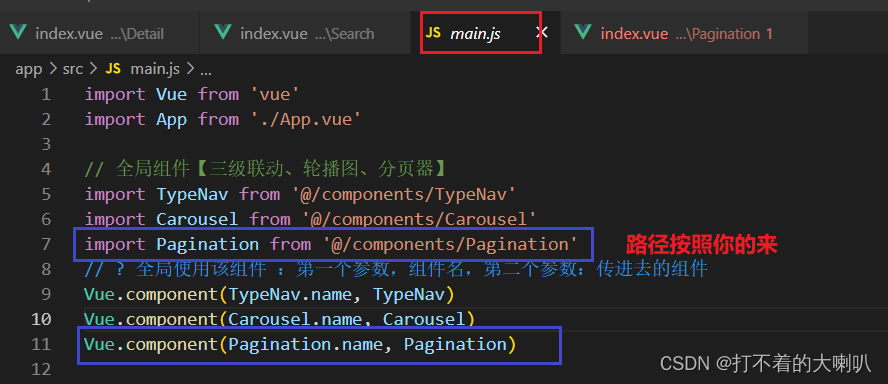
Task: Click the './App.vue' import path
Action: tap(304, 120)
